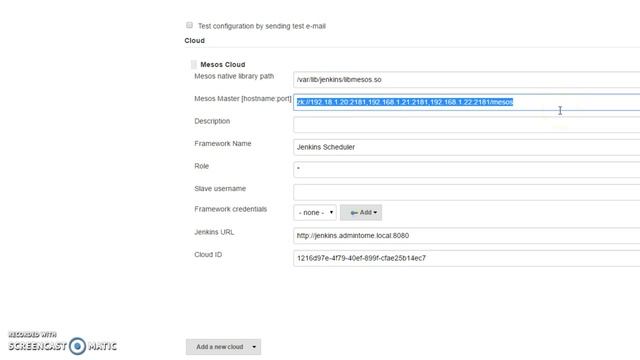Focus the Description text field

point(467,124)
